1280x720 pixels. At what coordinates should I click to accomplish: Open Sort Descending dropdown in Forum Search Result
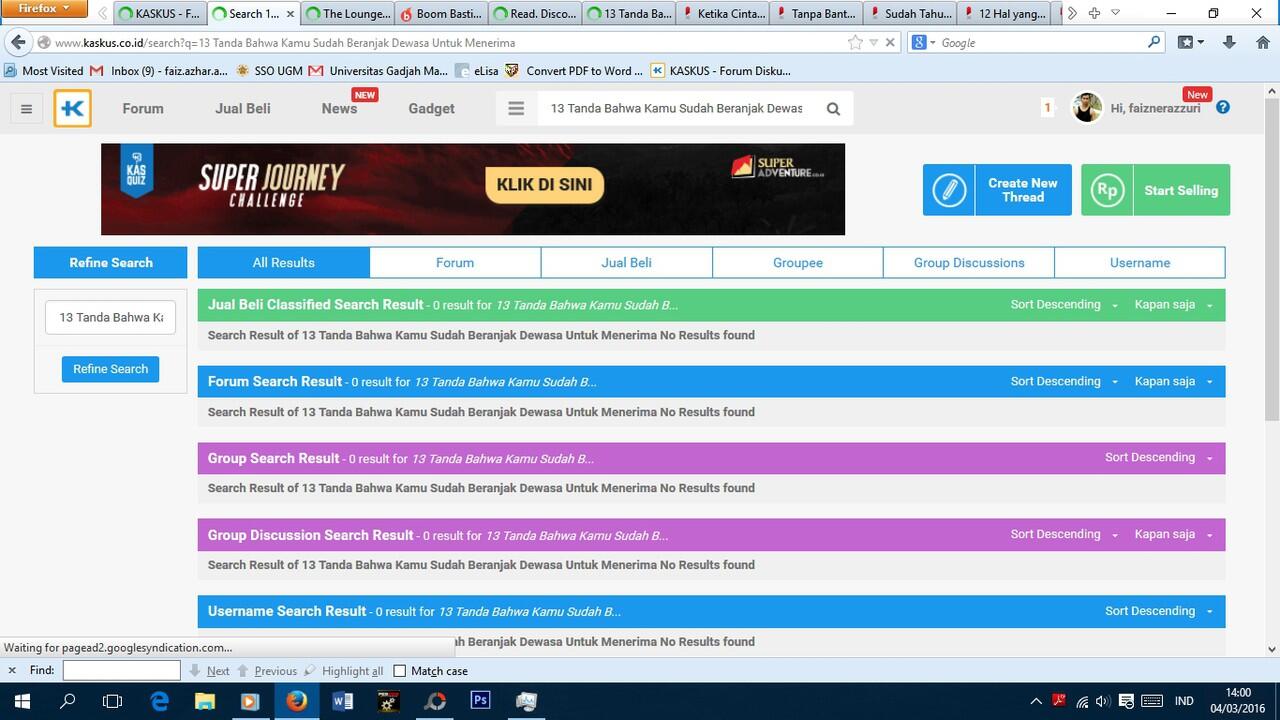1064,381
